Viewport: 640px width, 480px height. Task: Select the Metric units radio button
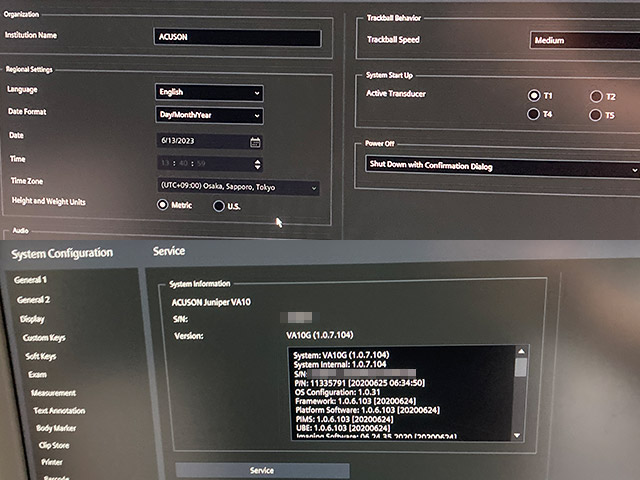point(162,204)
